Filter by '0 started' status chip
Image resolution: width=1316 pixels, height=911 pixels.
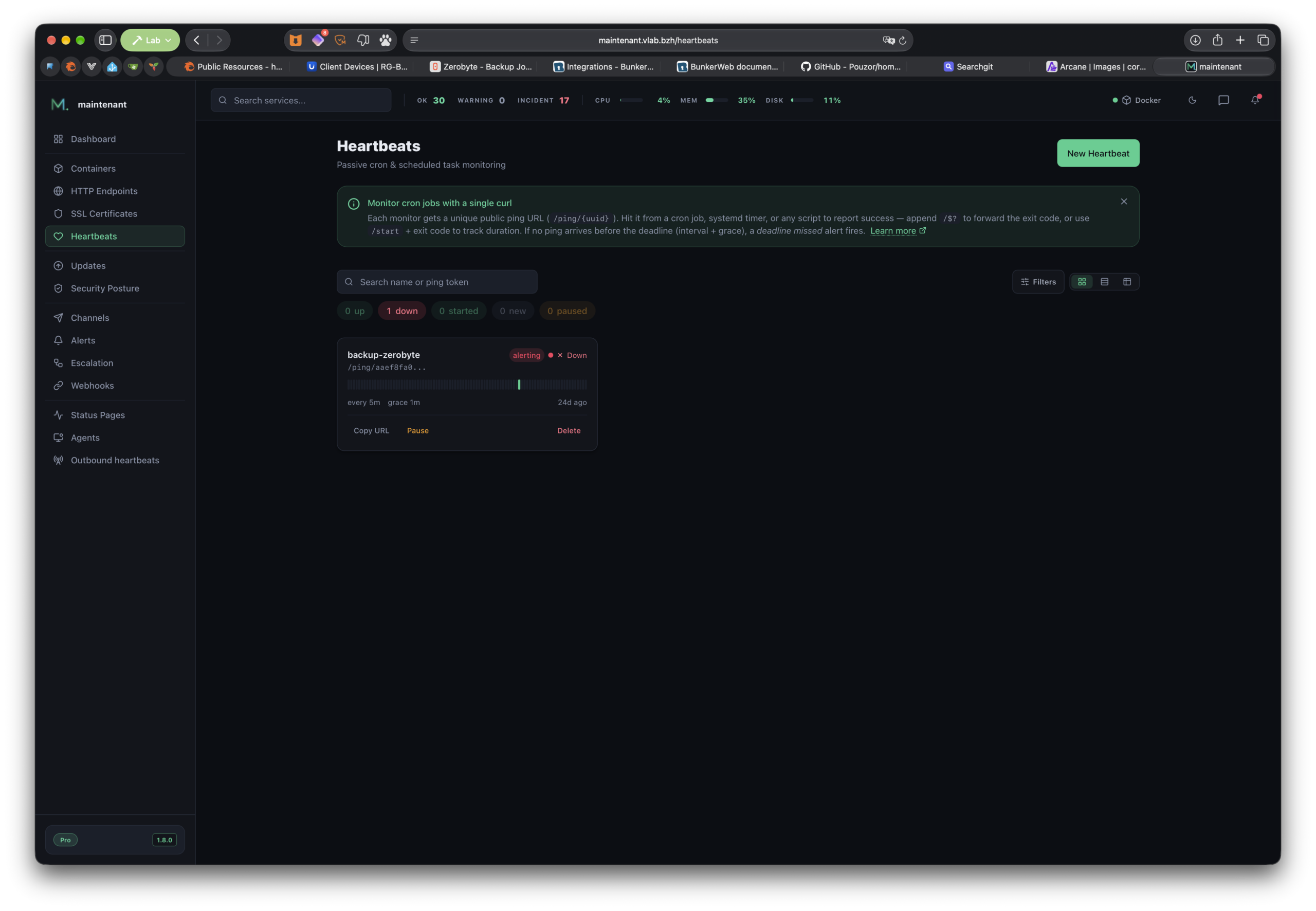(x=458, y=311)
